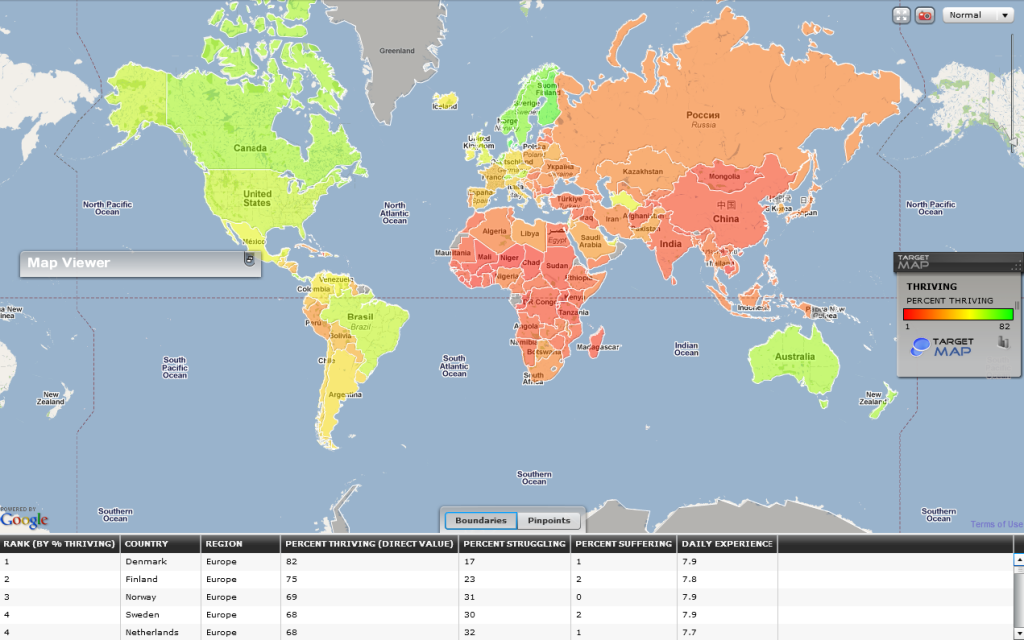1024x640 pixels.
Task: Click on Australia on the map
Action: coord(791,357)
